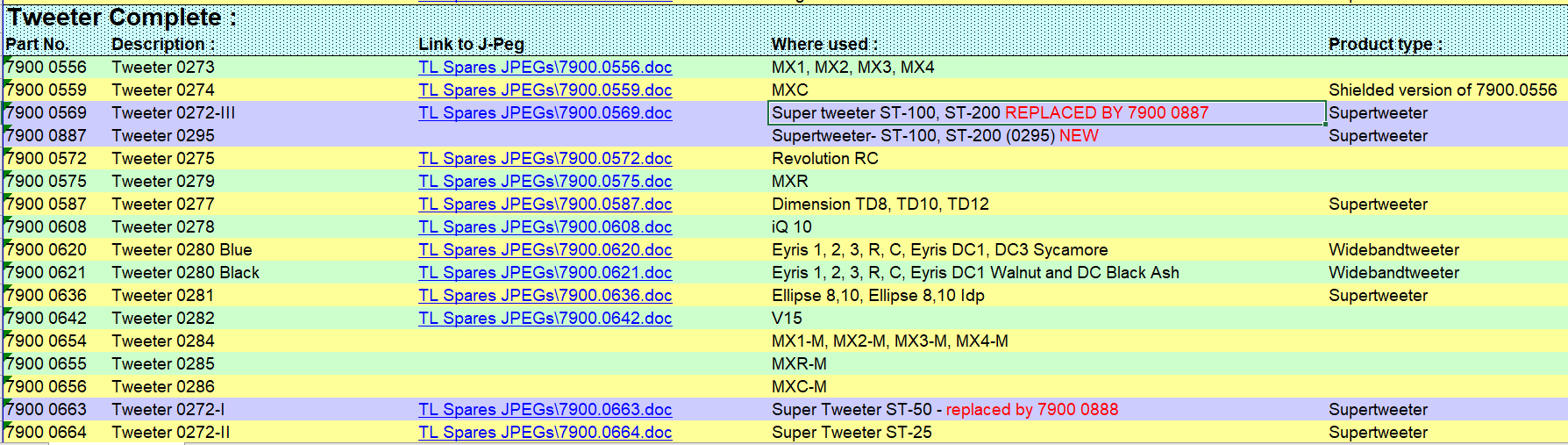Open link TL Spares JPEGs\7900.0556.doc

point(545,68)
